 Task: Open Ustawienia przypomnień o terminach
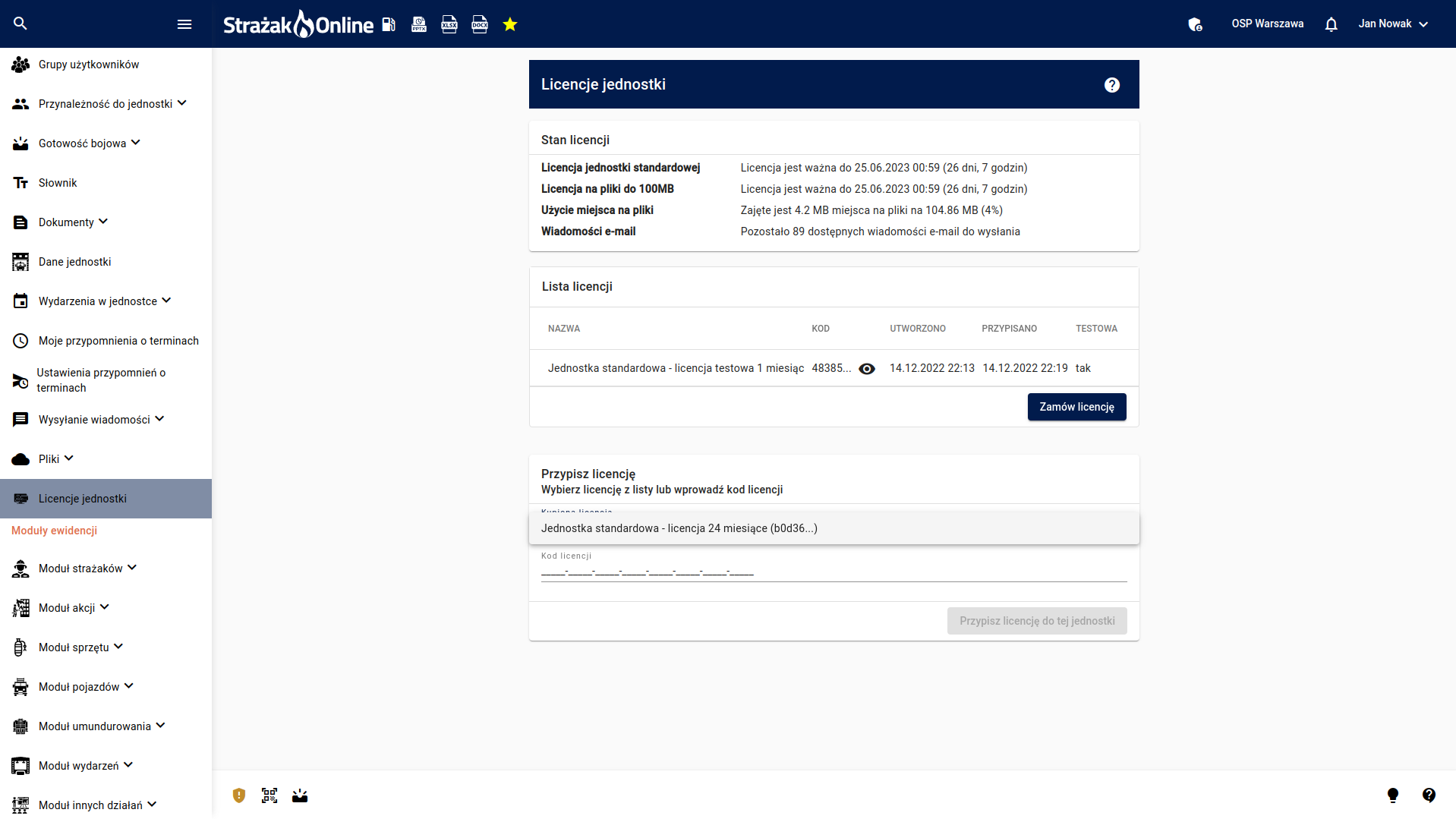tap(106, 380)
